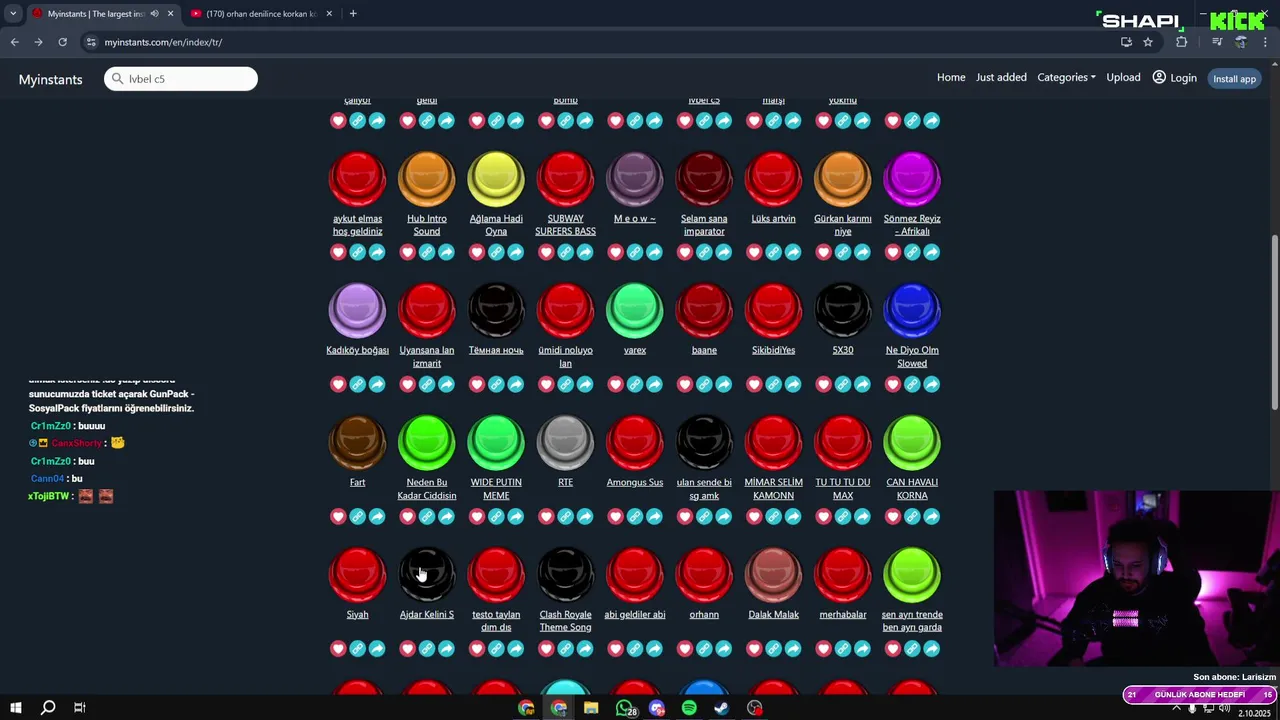
Task: Open Spotify from the taskbar
Action: coord(689,708)
